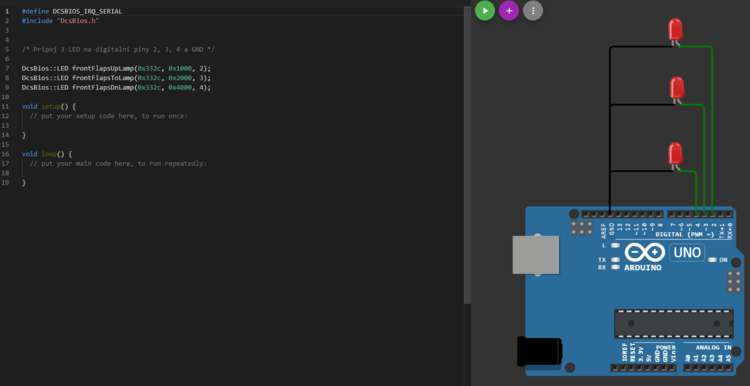
Task: Click the frontFlapsUpLamp declaration line
Action: pos(116,68)
